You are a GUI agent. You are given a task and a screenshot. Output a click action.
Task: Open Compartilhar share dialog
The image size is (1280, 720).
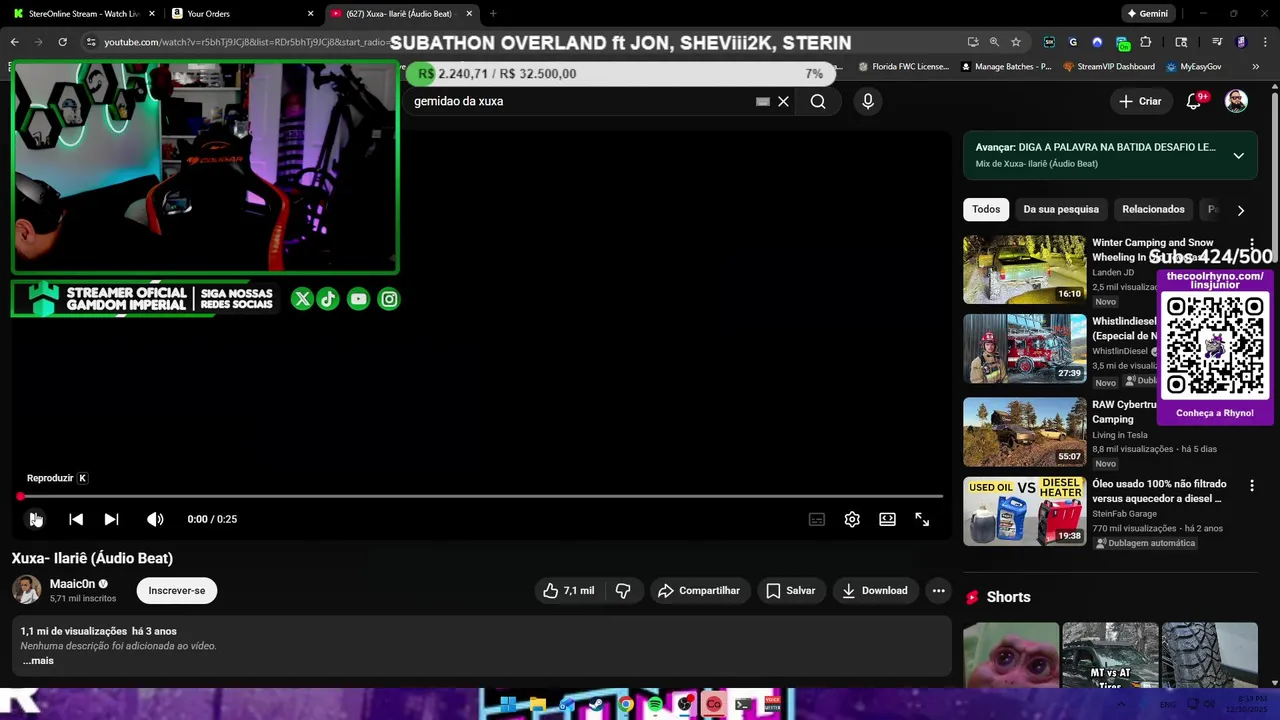click(x=699, y=591)
